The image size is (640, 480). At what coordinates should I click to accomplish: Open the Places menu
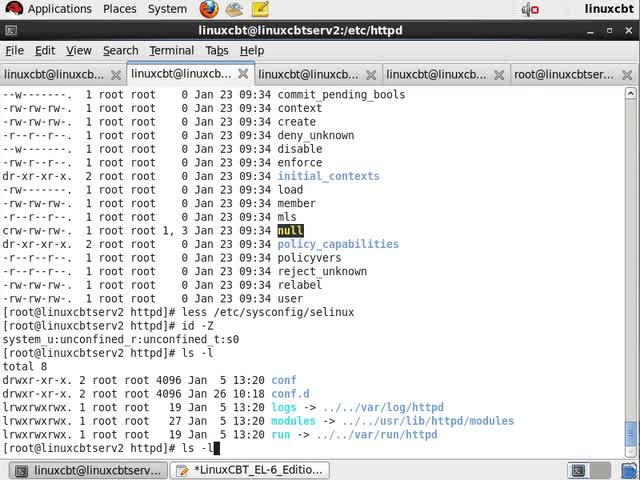point(120,9)
